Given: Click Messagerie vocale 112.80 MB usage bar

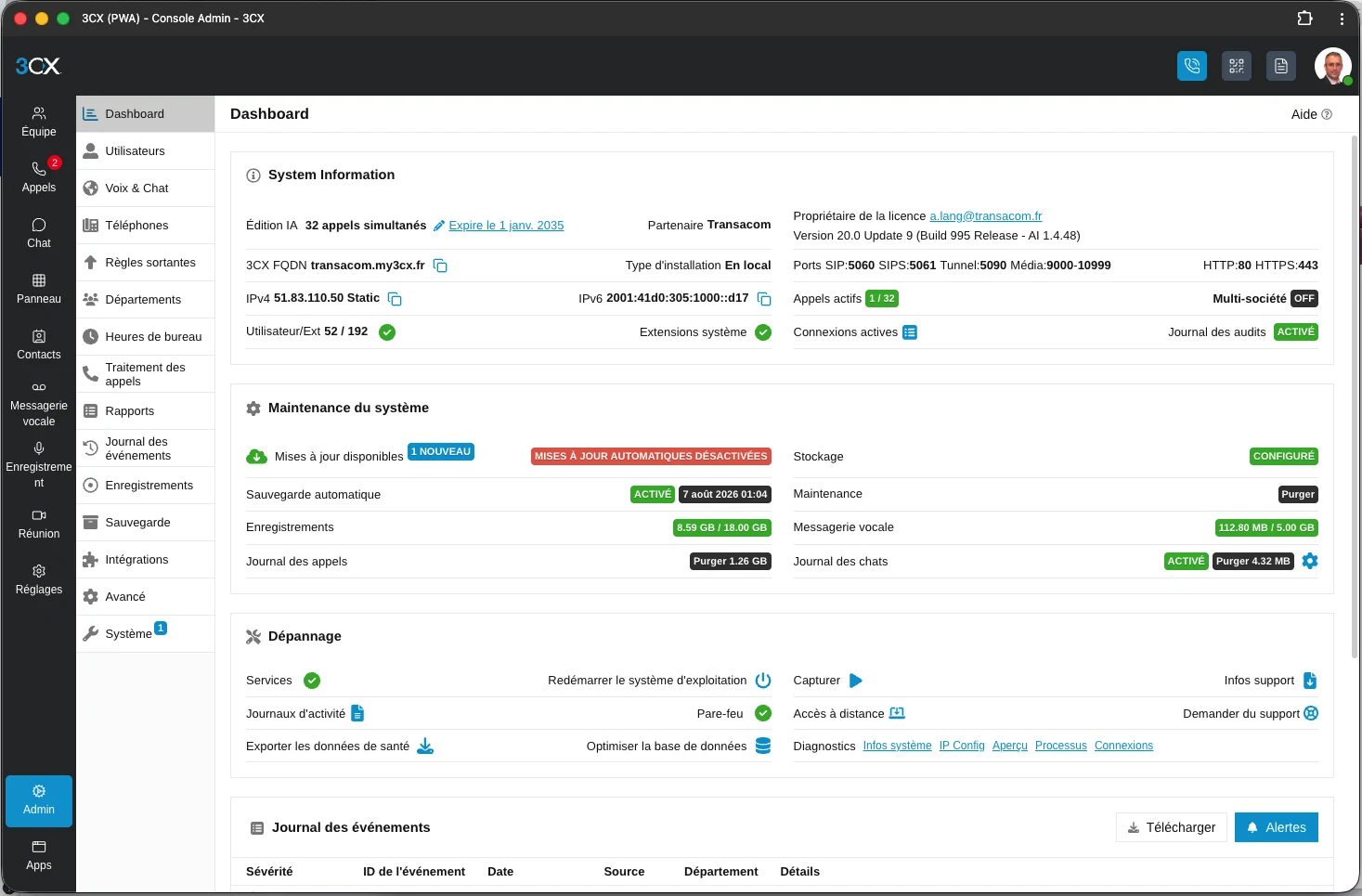Looking at the screenshot, I should [1266, 527].
